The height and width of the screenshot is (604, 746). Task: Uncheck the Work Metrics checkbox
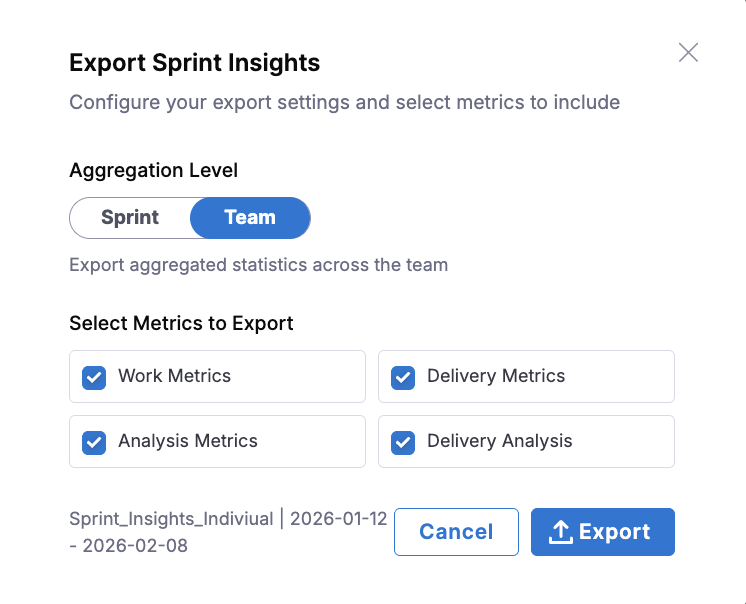(x=94, y=377)
